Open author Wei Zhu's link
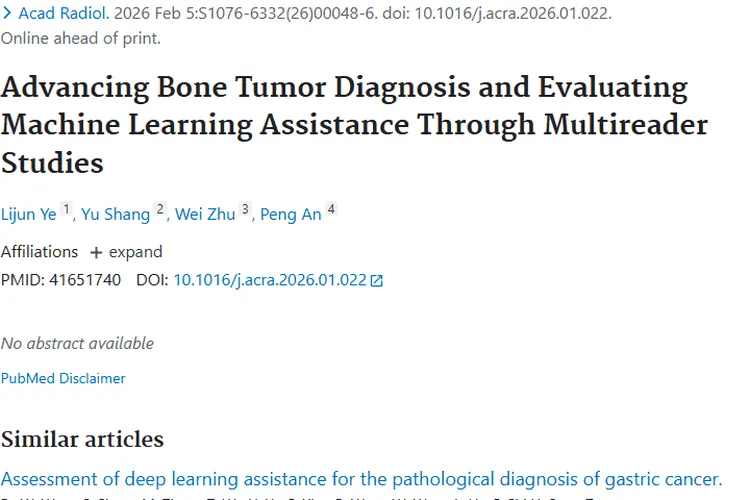This screenshot has height=500, width=750. pyautogui.click(x=205, y=214)
